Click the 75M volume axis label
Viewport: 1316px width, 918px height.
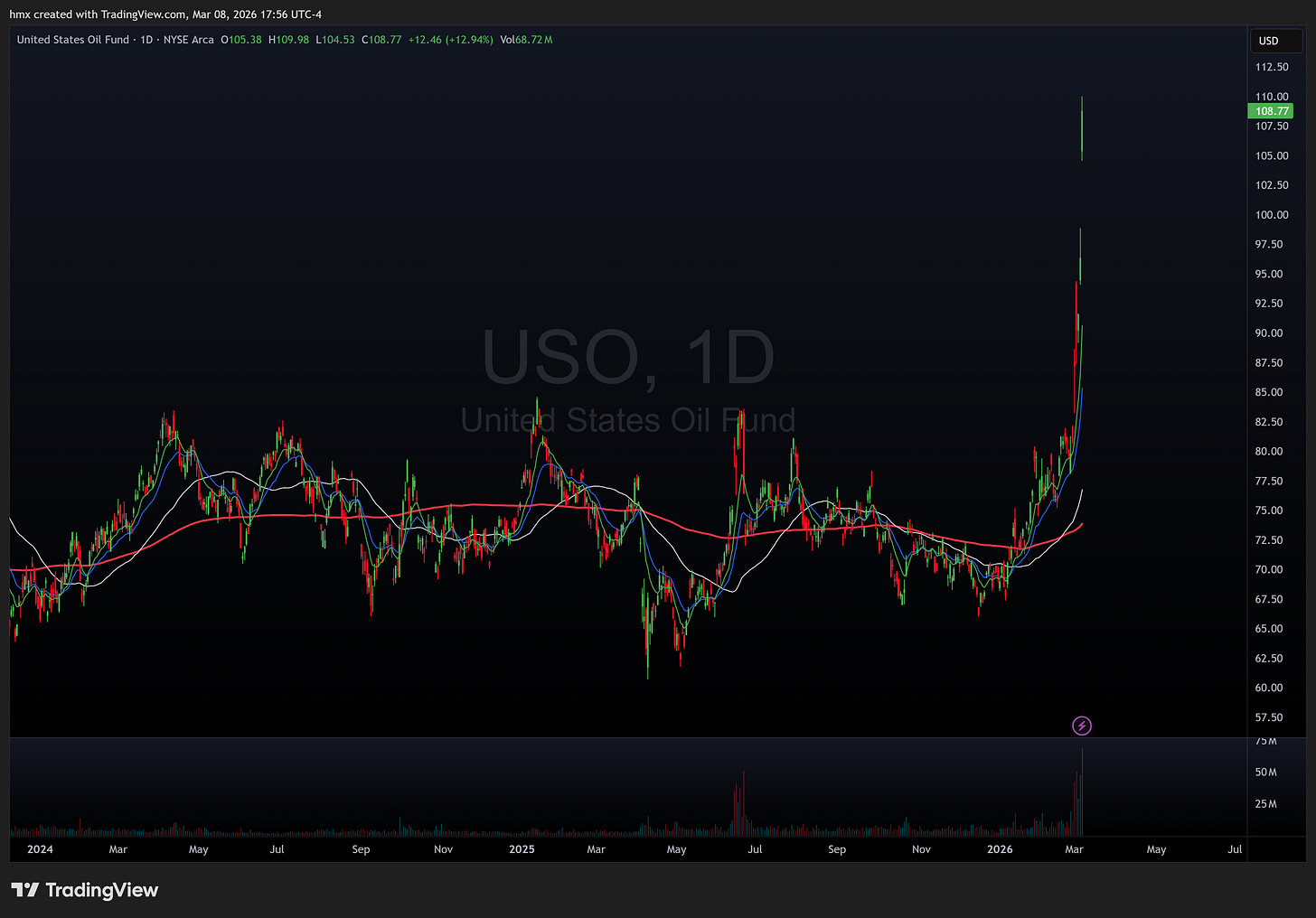click(x=1266, y=742)
